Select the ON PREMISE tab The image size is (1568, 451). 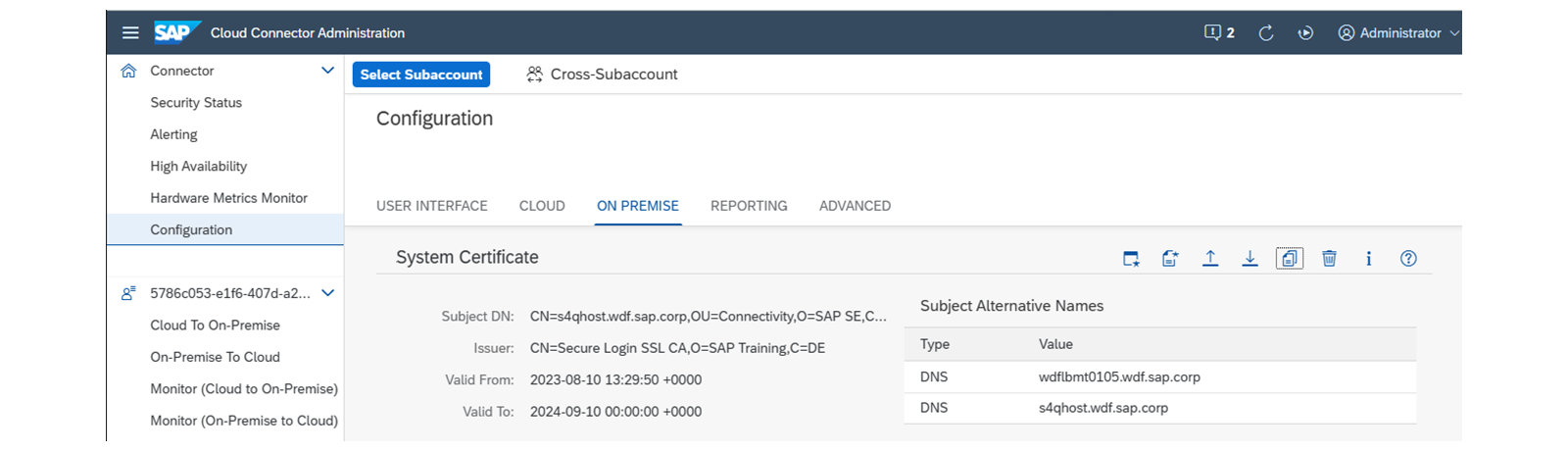(638, 206)
